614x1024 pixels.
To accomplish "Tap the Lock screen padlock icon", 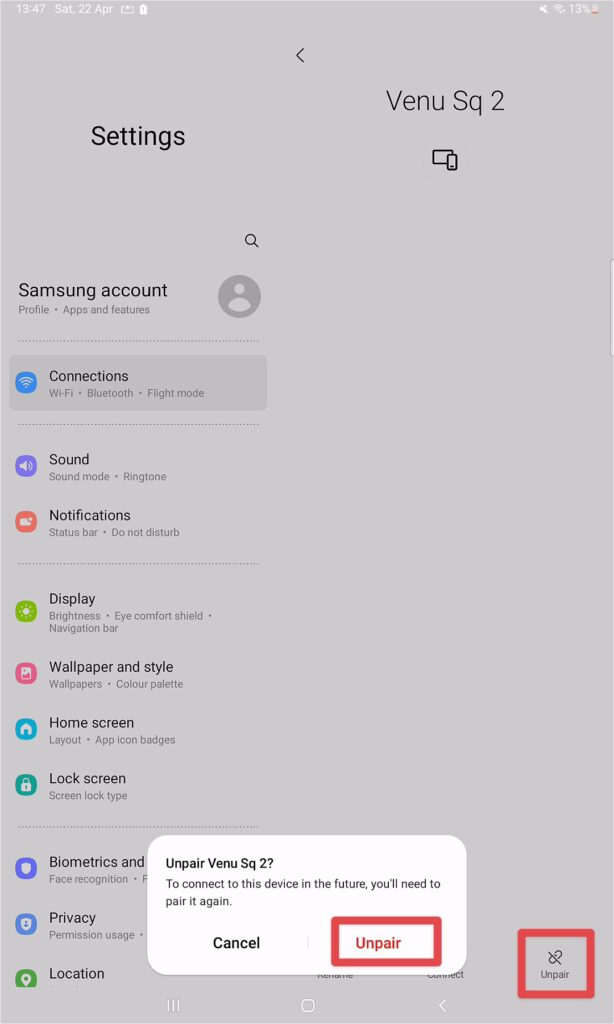I will click(x=26, y=784).
